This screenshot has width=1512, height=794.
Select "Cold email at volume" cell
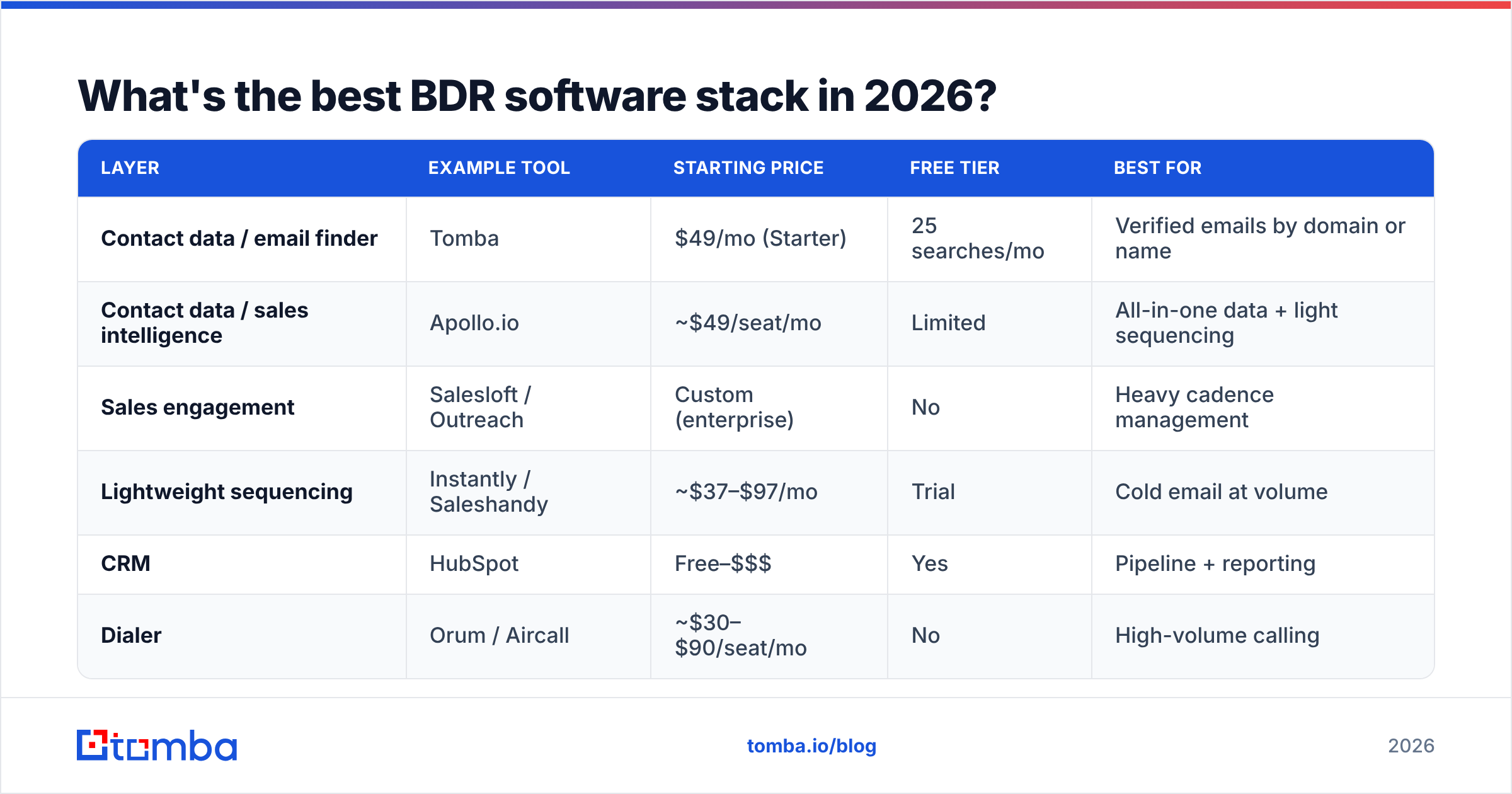point(1263,492)
